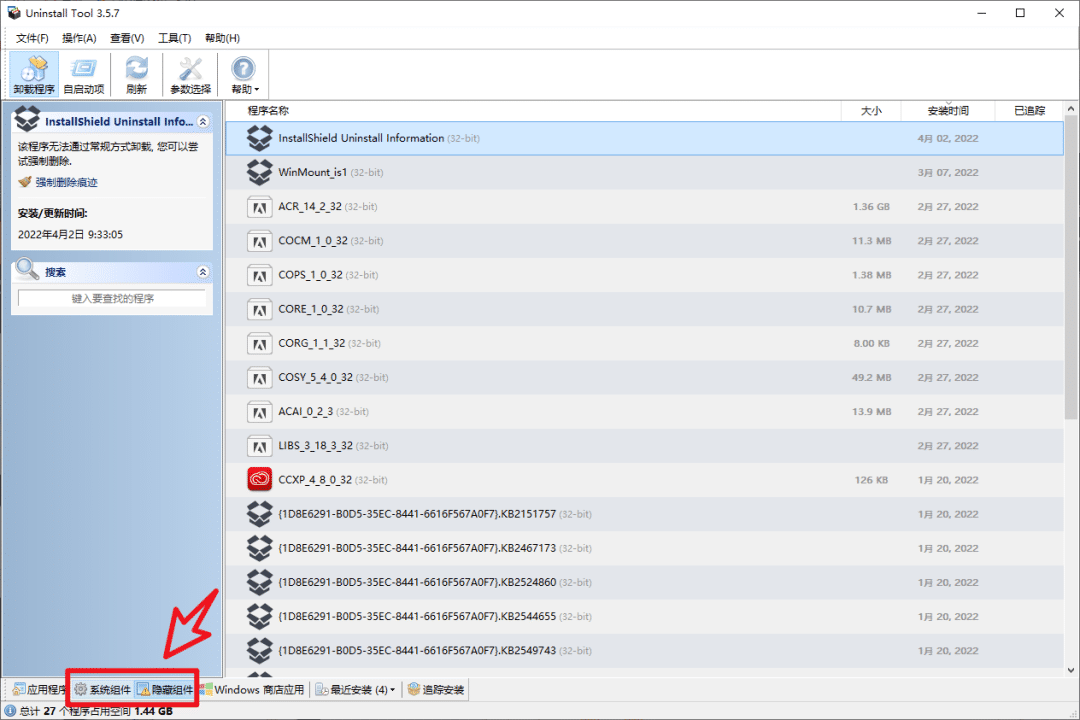Select the LIBS_3_18_3_32 name text
1080x720 pixels.
pos(315,446)
